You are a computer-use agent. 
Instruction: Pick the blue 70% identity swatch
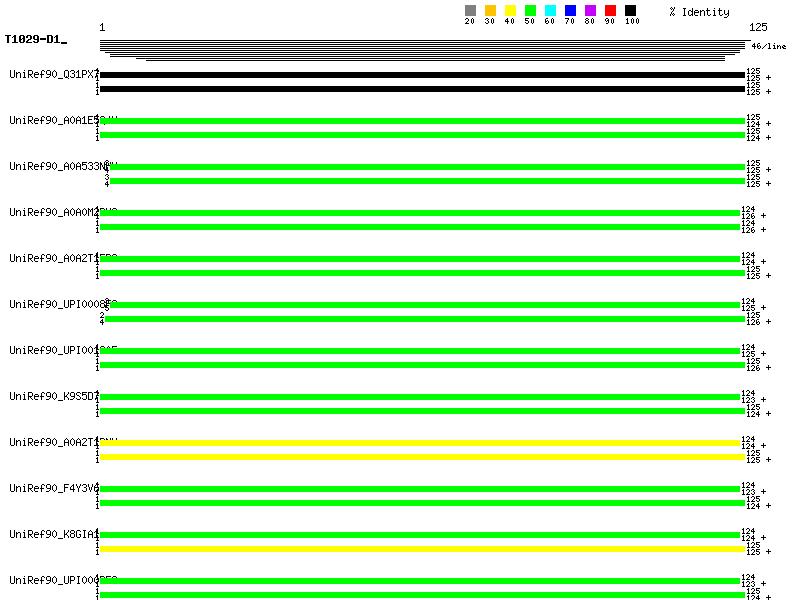[x=570, y=11]
